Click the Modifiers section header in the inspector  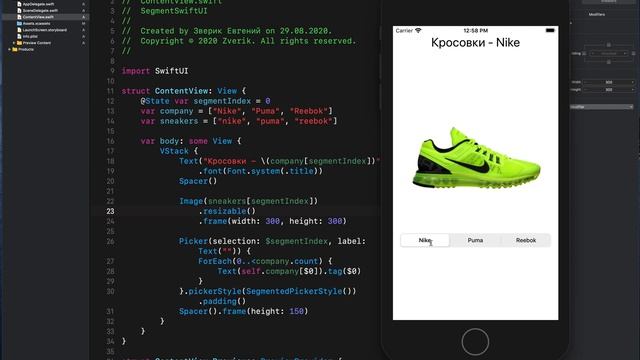click(597, 14)
